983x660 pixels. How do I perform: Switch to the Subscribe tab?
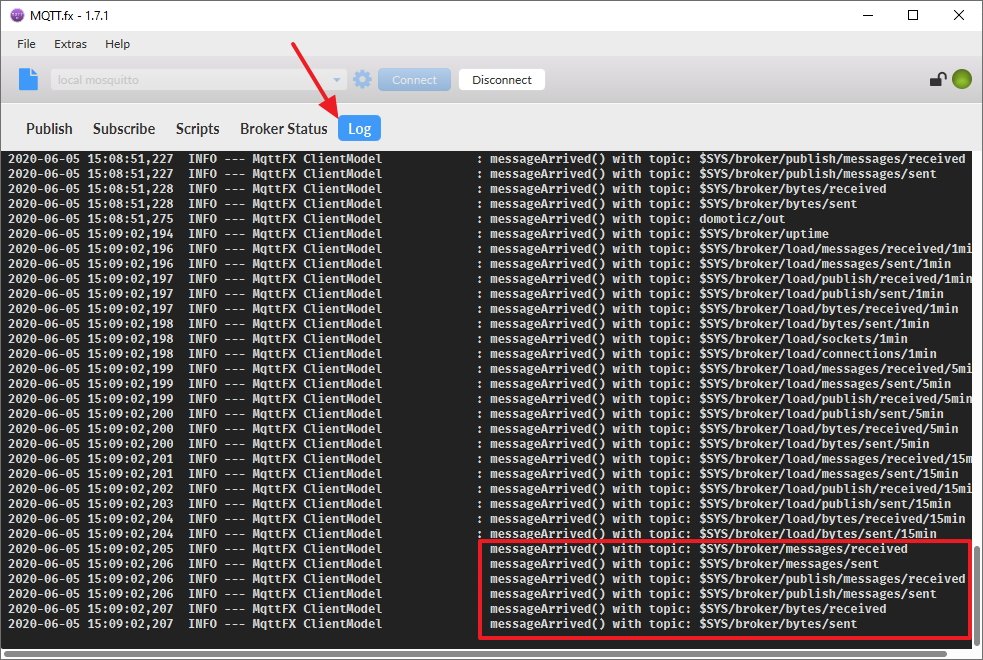[x=124, y=128]
